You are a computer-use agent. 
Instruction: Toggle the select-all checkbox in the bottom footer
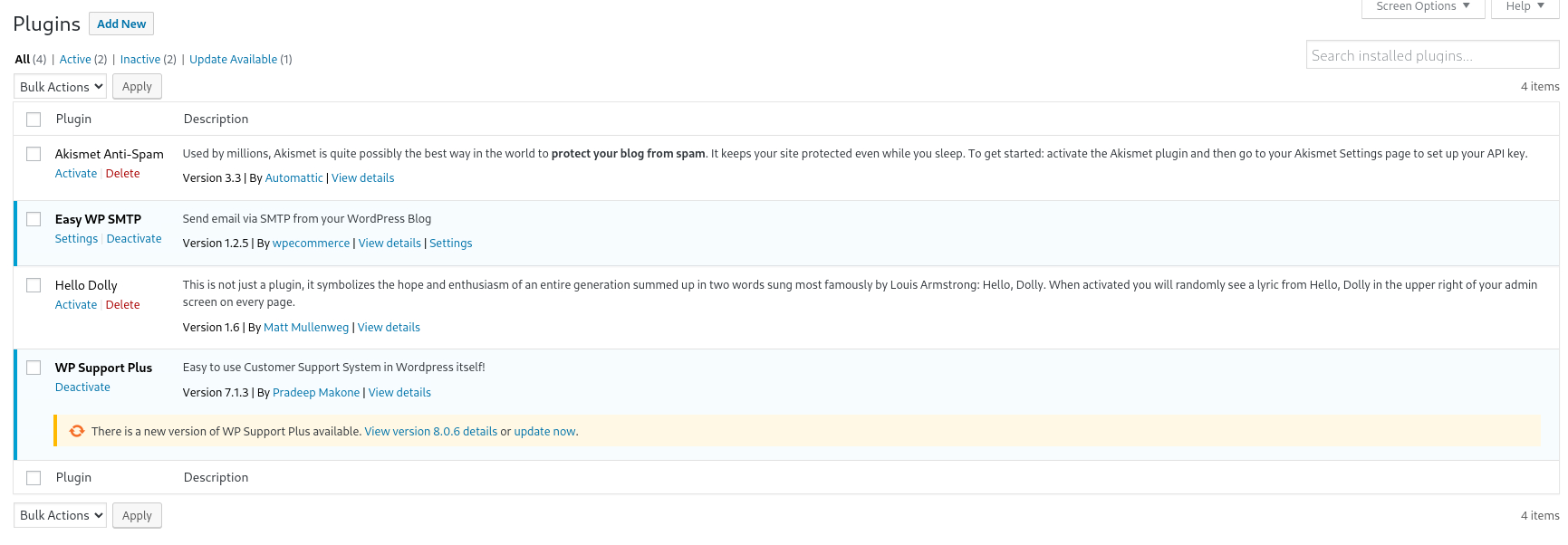(34, 478)
